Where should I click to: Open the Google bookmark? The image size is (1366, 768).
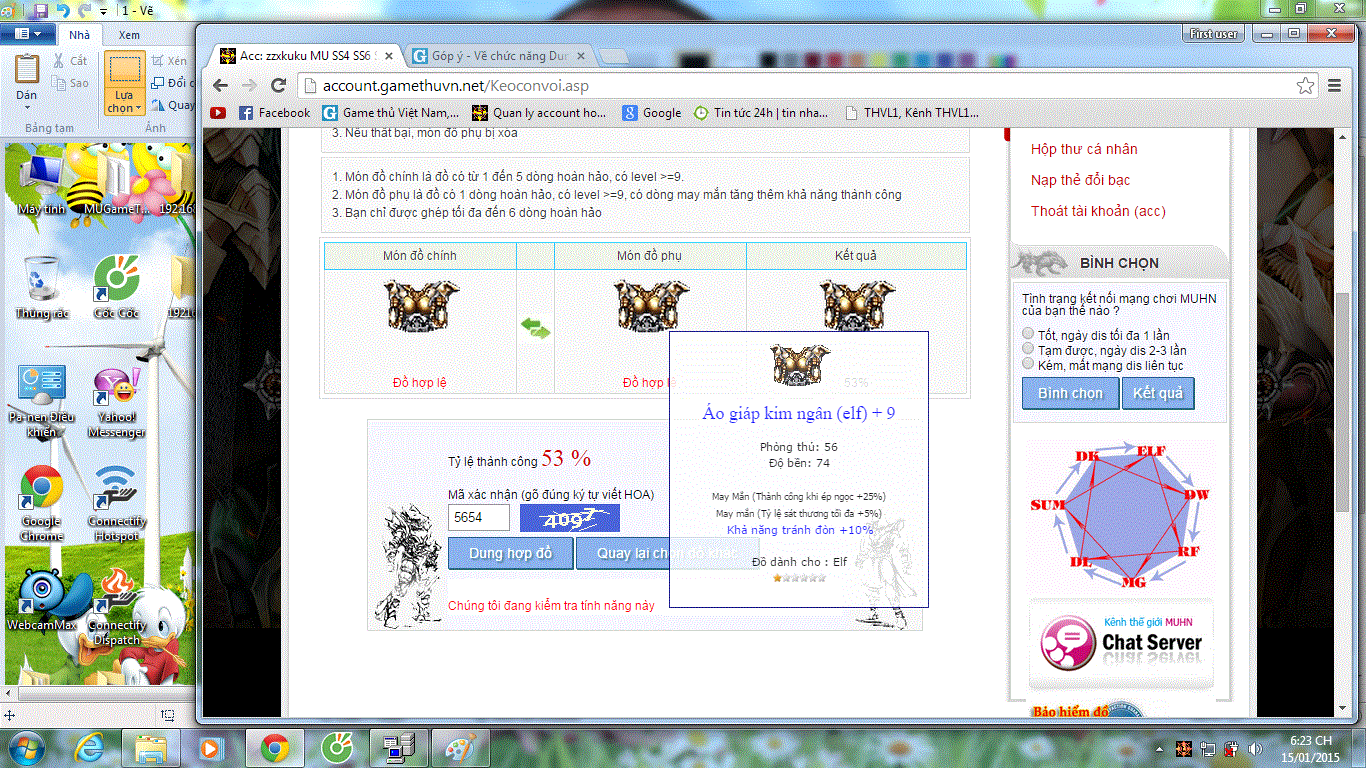click(652, 113)
